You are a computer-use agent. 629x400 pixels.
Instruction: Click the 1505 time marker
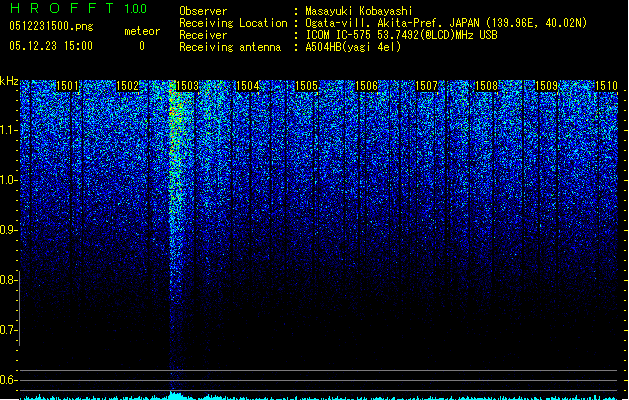pos(306,86)
